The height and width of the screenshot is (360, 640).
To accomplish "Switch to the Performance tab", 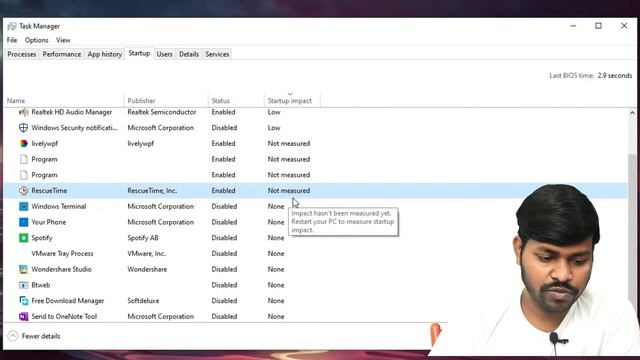I will click(62, 54).
